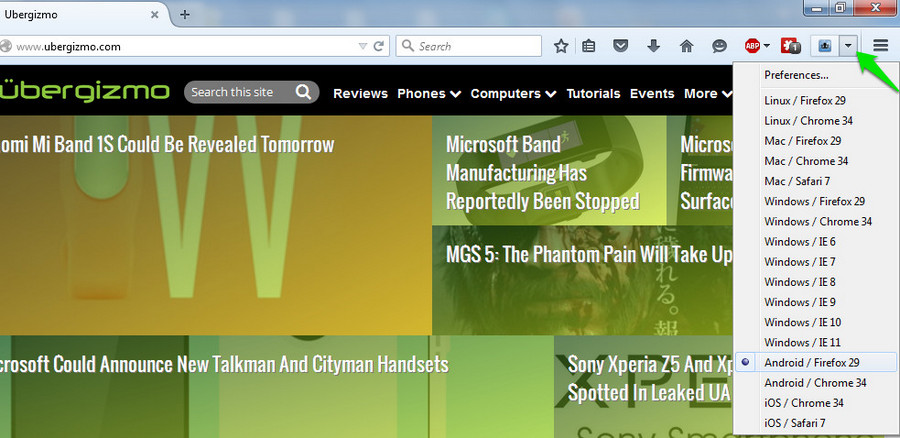Open 'Mi Band 1S Could Be Revealed Tomorrow' article
The height and width of the screenshot is (438, 900).
tap(167, 144)
